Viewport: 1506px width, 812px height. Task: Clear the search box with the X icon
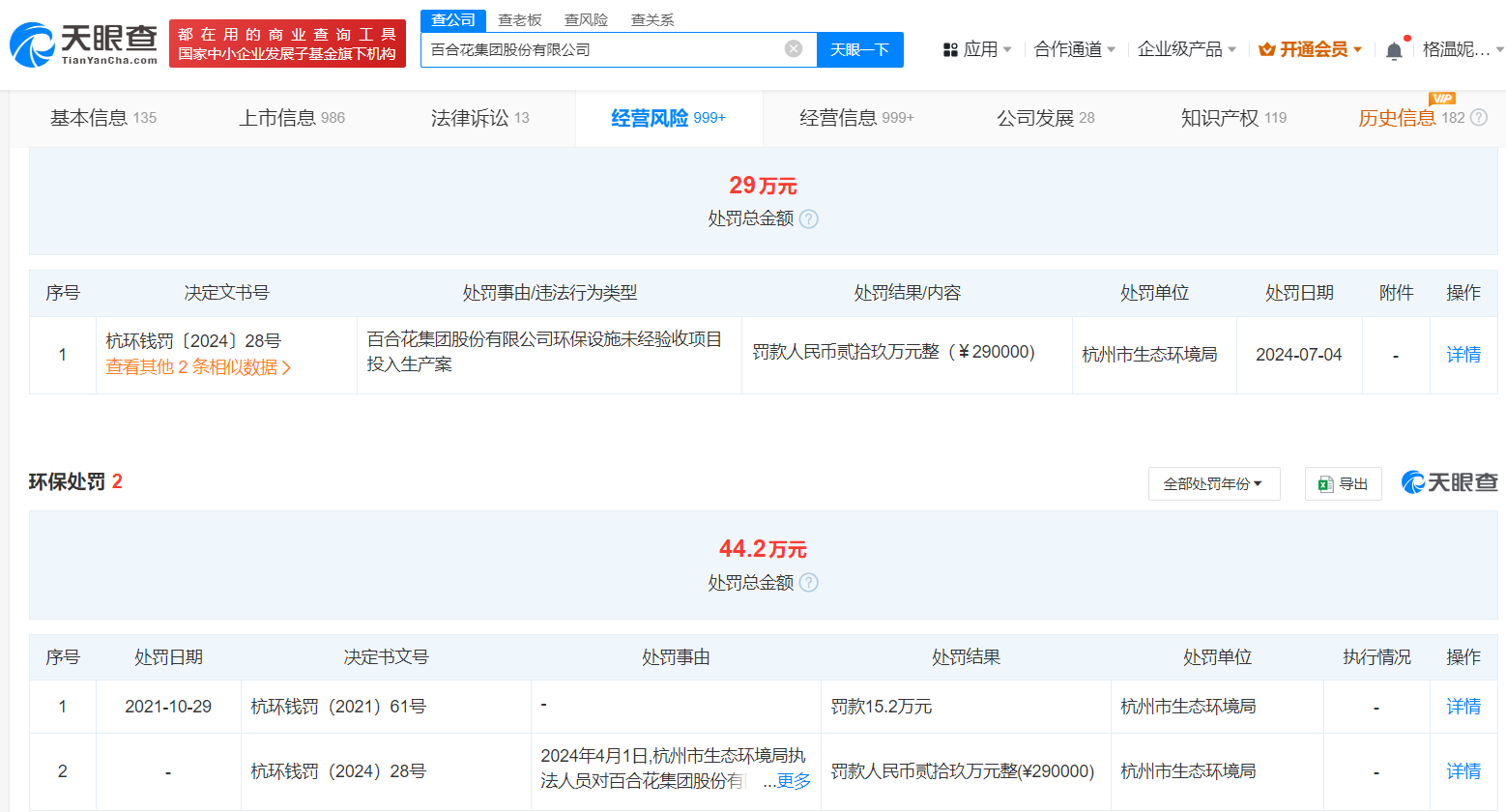794,49
